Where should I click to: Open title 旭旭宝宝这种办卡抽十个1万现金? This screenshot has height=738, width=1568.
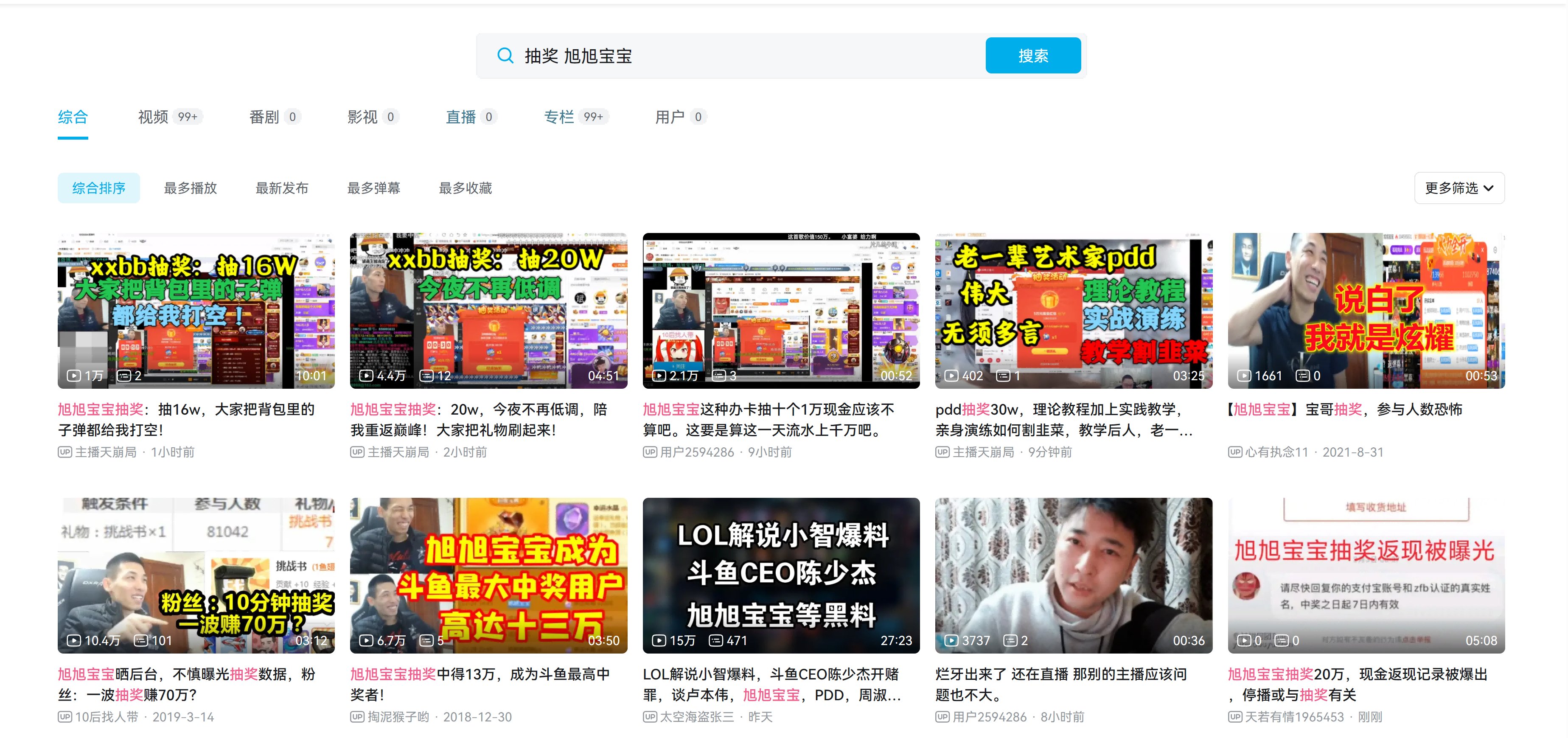[769, 420]
